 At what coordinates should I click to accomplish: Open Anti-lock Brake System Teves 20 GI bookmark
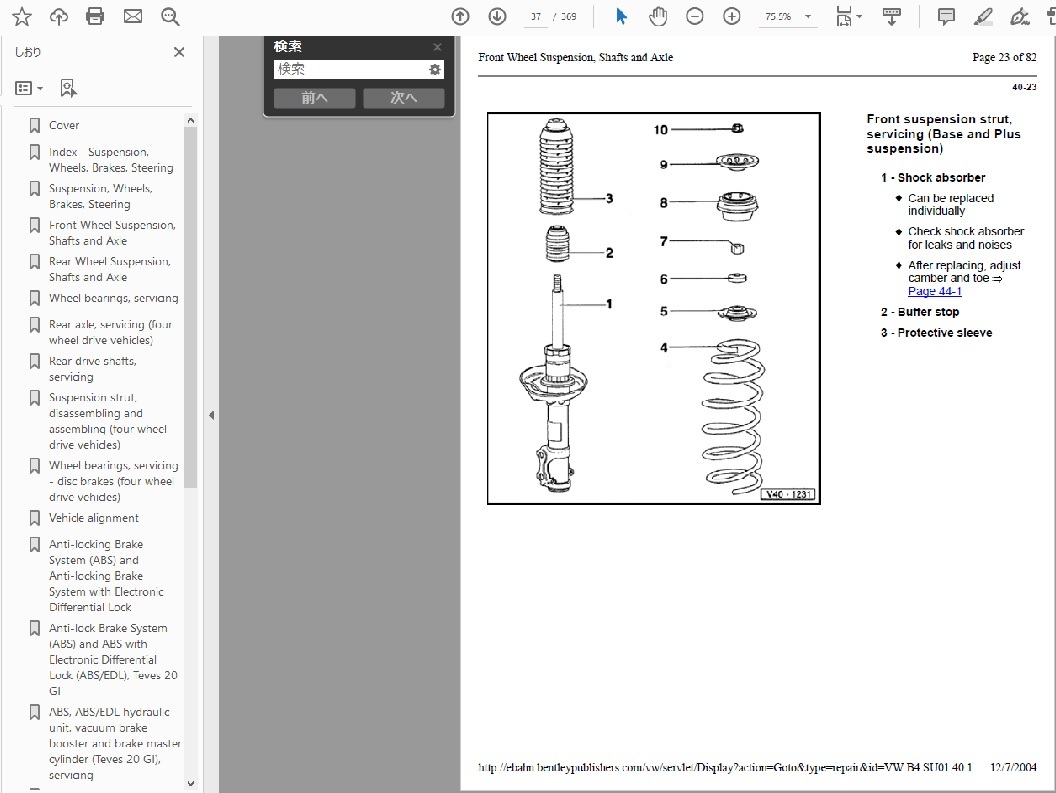click(113, 659)
